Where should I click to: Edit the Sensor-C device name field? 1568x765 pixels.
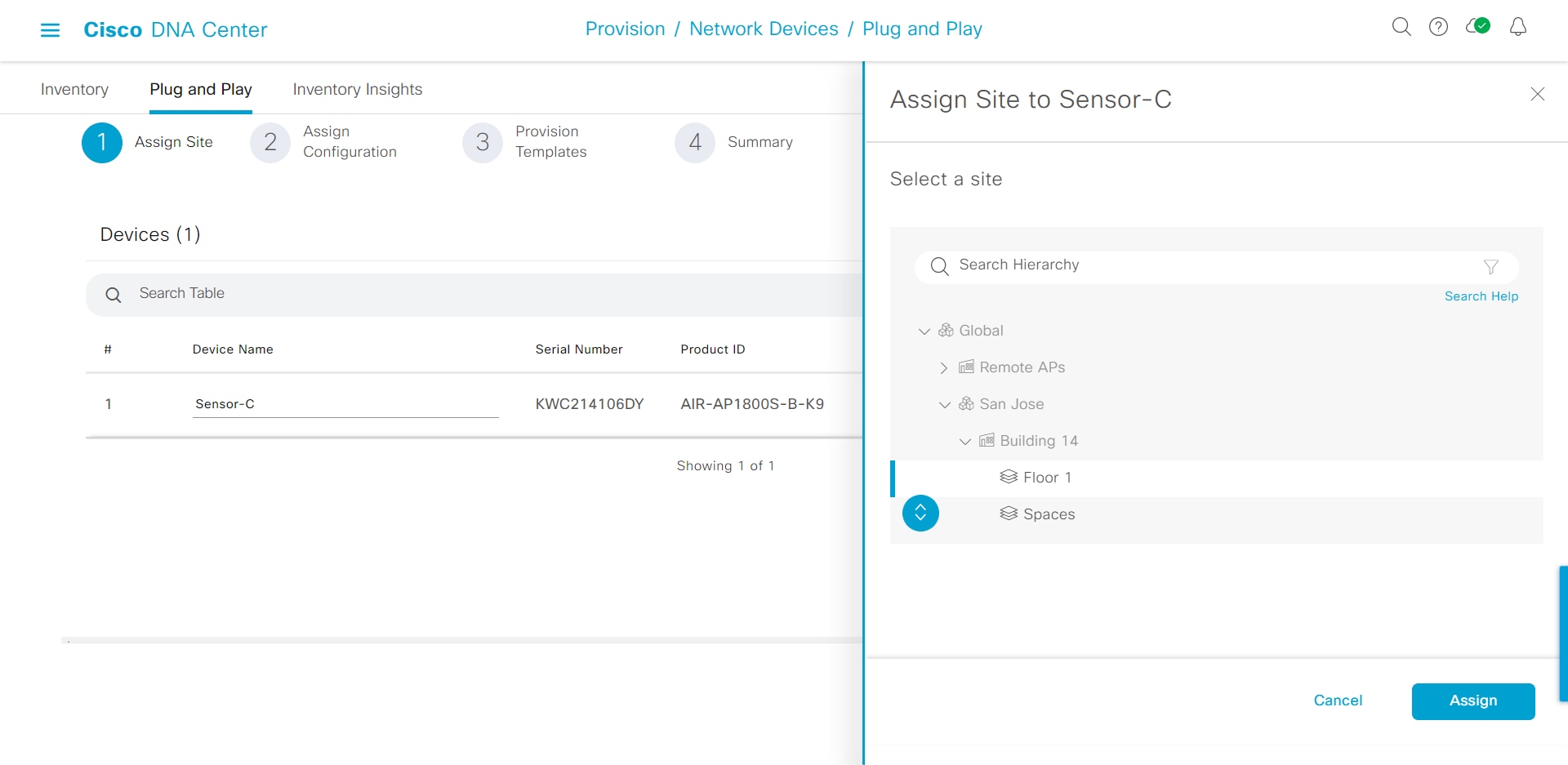[345, 404]
